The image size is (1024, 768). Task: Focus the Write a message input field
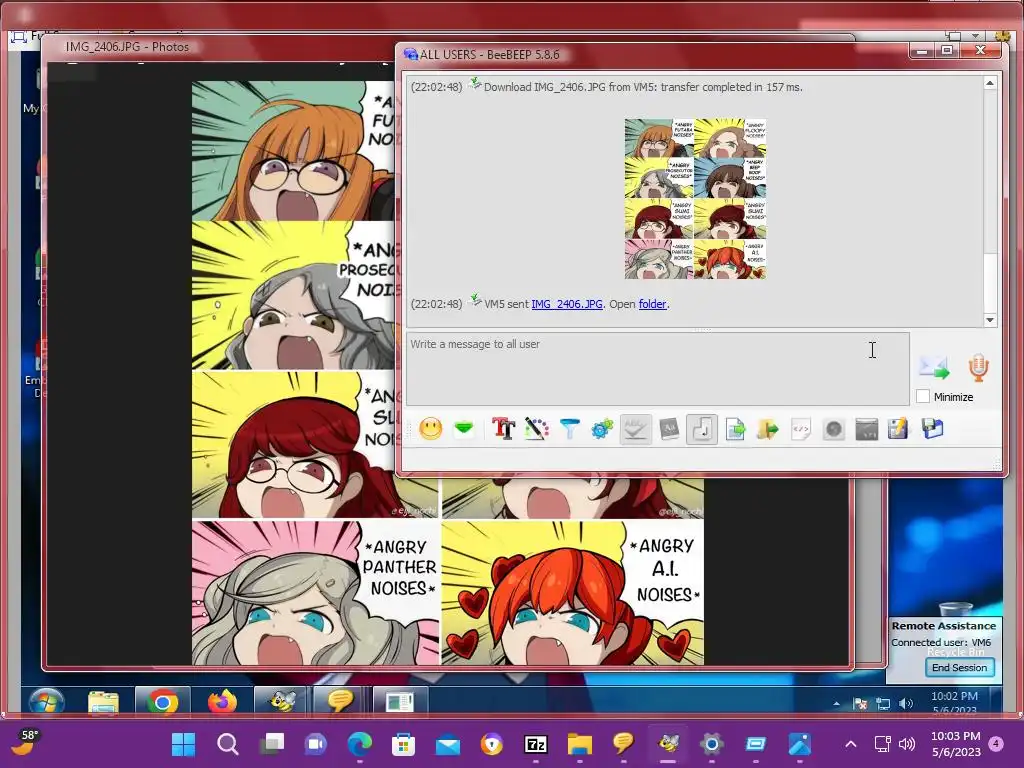pyautogui.click(x=658, y=369)
